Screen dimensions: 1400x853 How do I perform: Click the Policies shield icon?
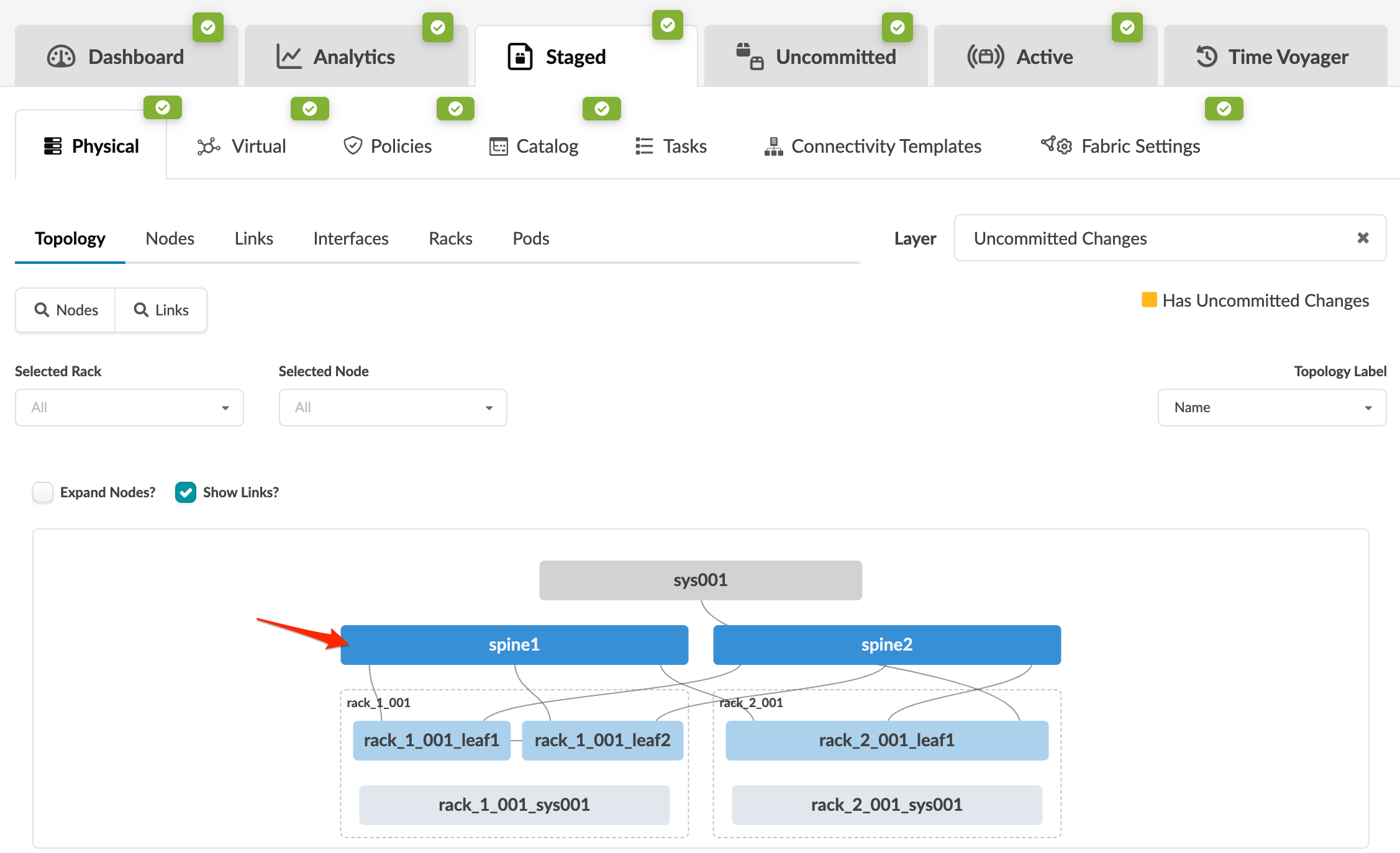coord(353,146)
